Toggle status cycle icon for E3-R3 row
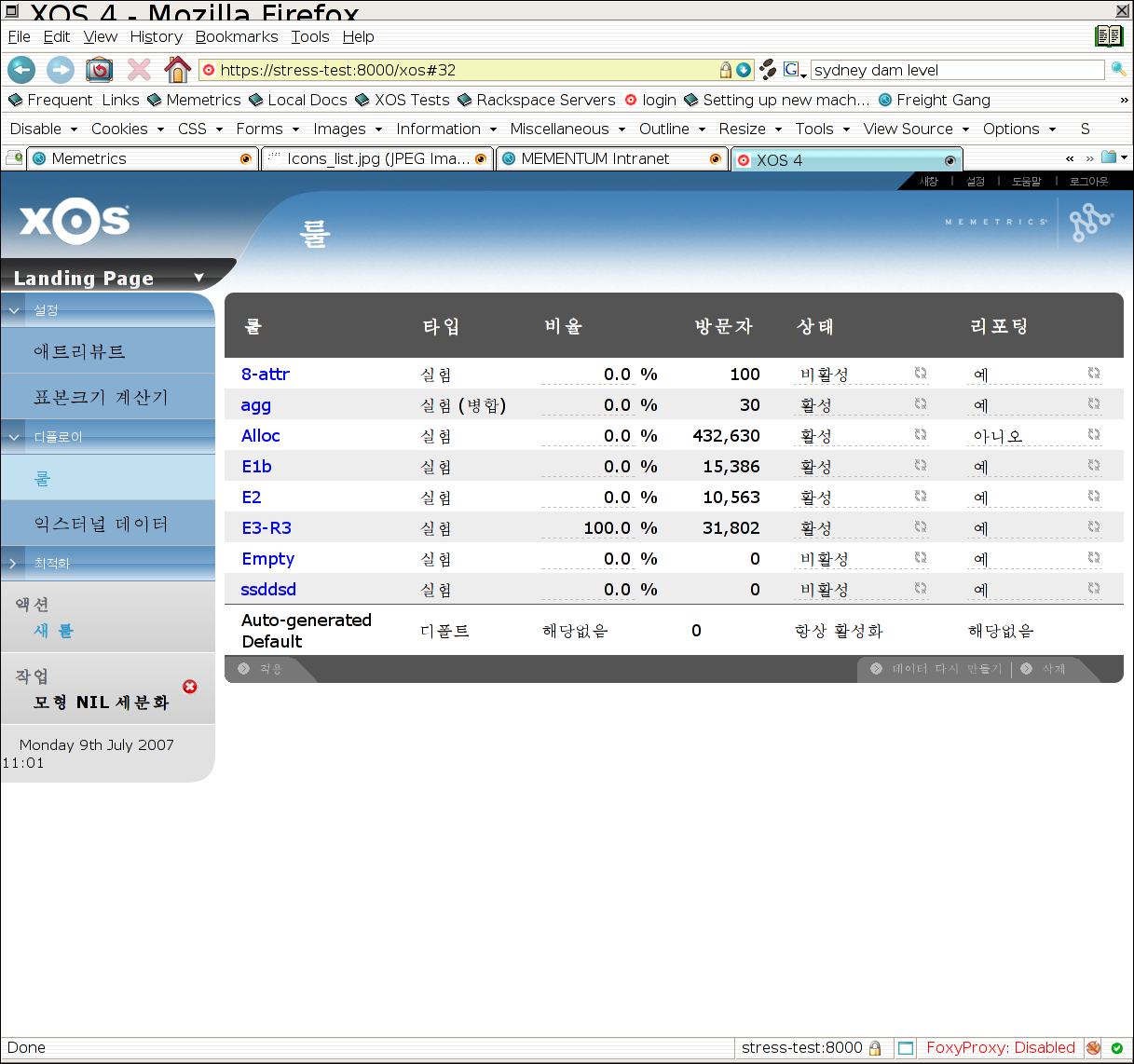The height and width of the screenshot is (1064, 1134). pyautogui.click(x=921, y=527)
